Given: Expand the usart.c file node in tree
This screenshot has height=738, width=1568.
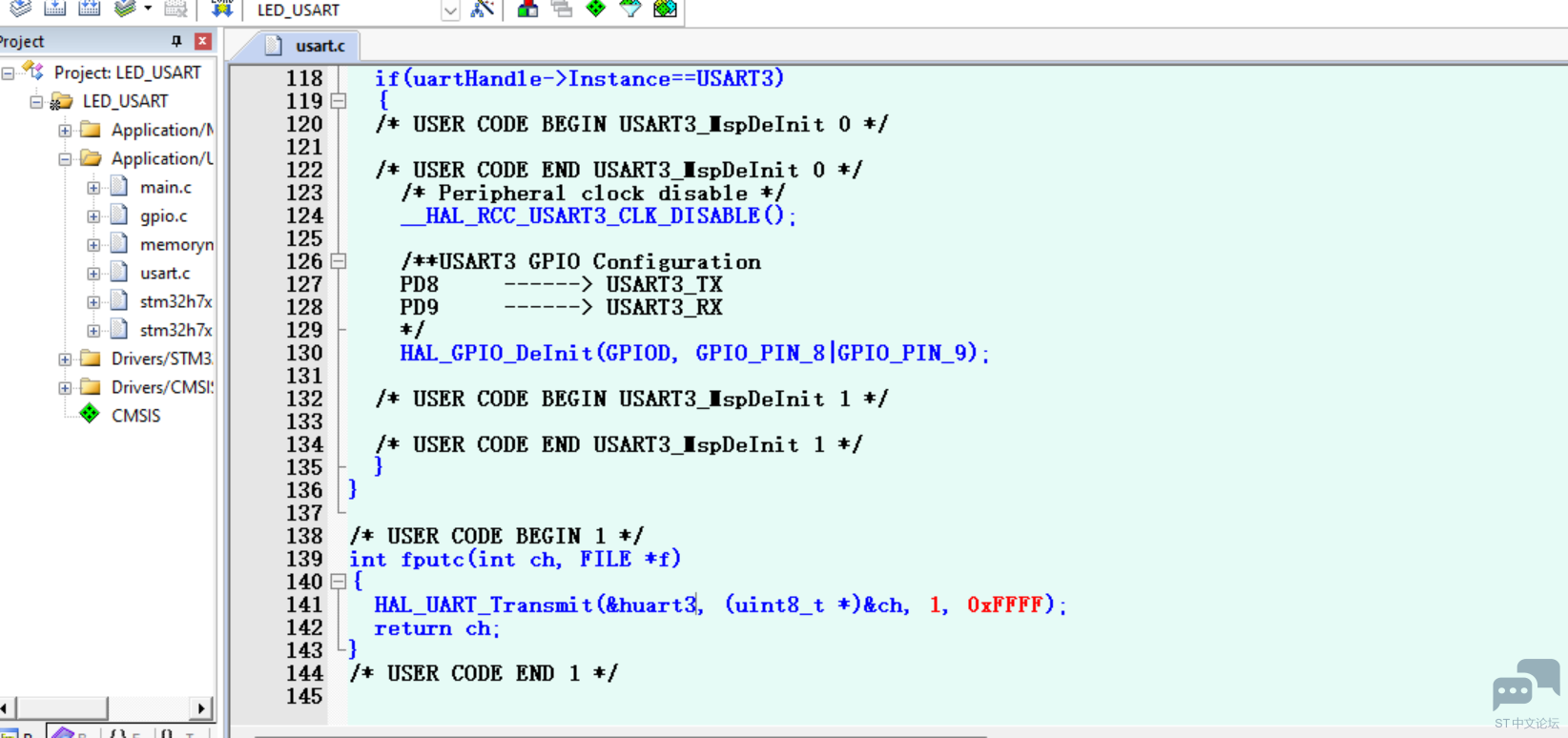Looking at the screenshot, I should coord(93,273).
